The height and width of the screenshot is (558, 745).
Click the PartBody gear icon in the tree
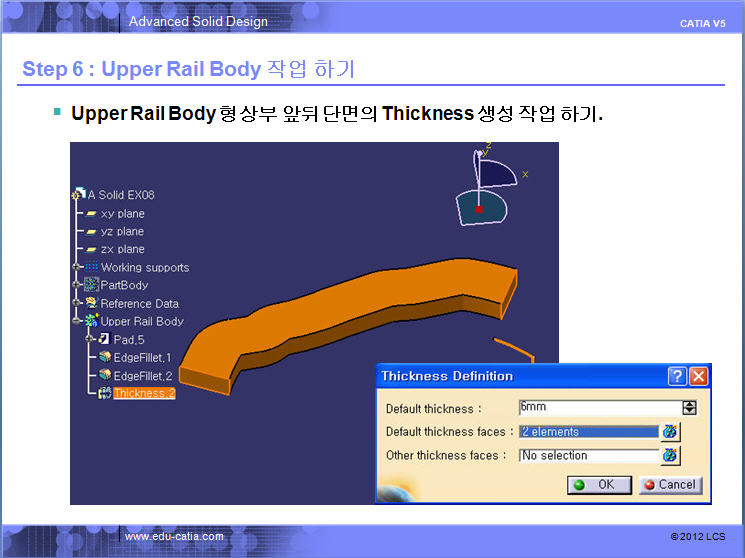(92, 285)
